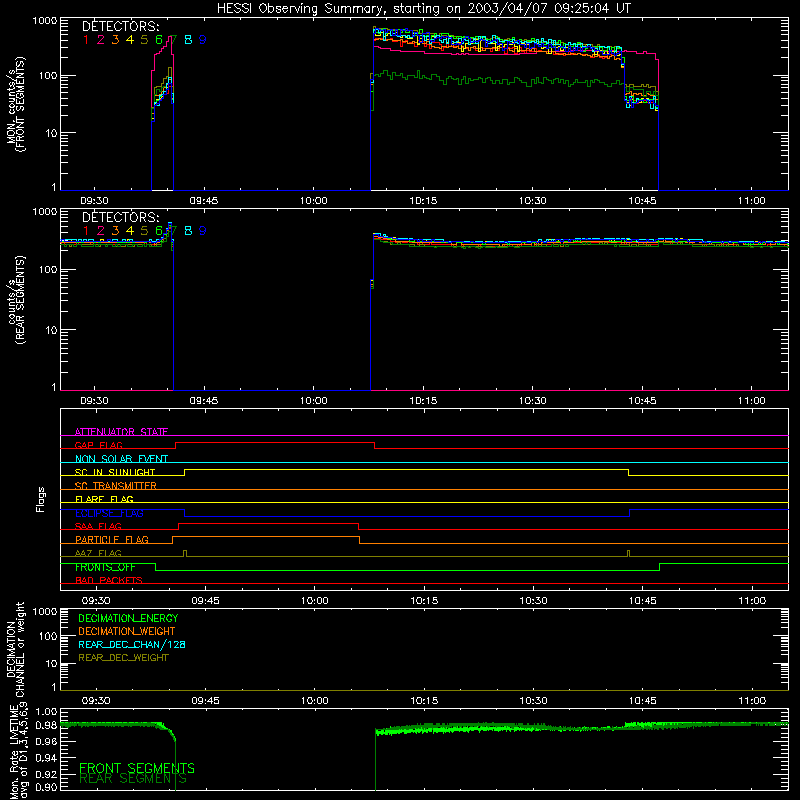Click the REAR_DEC_WEIGHT legend entry
This screenshot has width=800, height=800.
point(123,658)
